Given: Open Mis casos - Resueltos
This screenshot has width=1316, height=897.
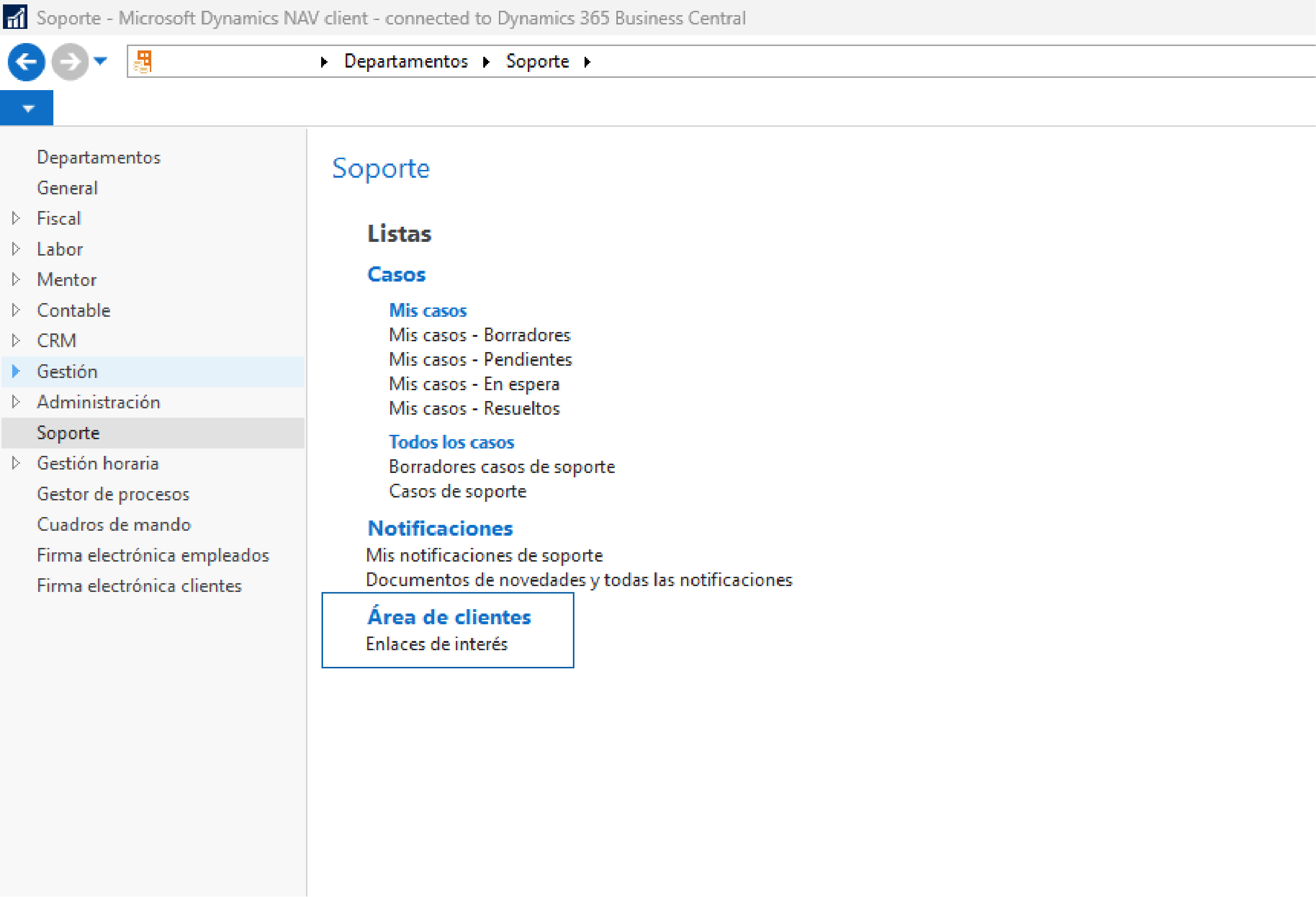Looking at the screenshot, I should pyautogui.click(x=474, y=408).
